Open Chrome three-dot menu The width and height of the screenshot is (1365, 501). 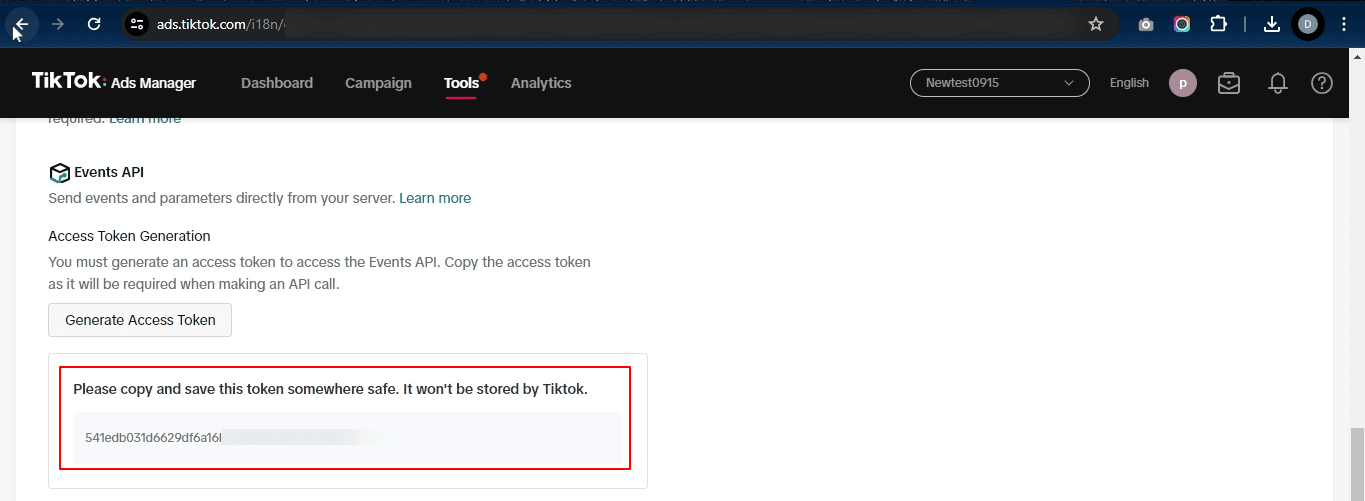coord(1344,24)
